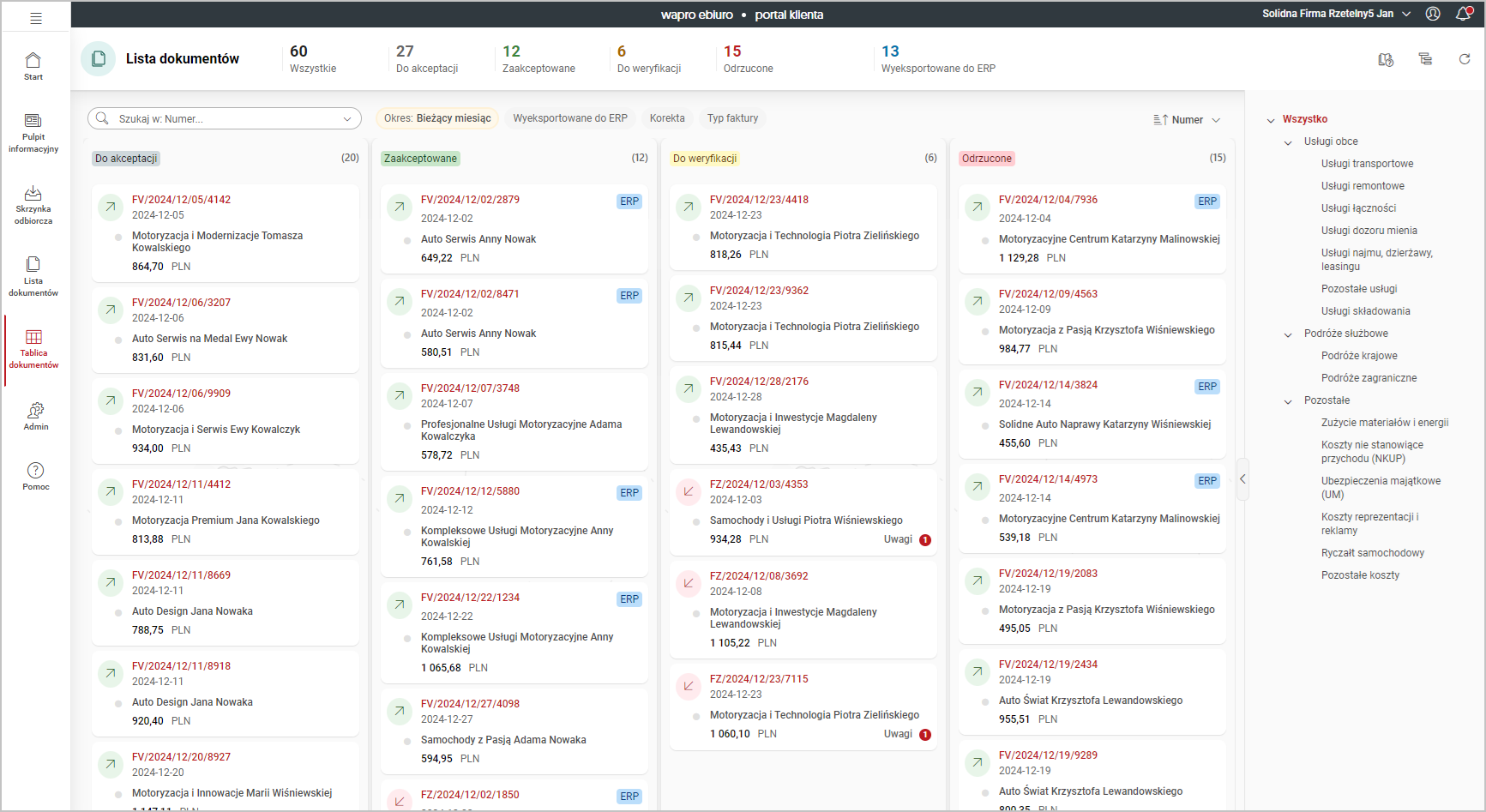The image size is (1486, 812).
Task: Select Usługi transportowe category
Action: (1367, 164)
